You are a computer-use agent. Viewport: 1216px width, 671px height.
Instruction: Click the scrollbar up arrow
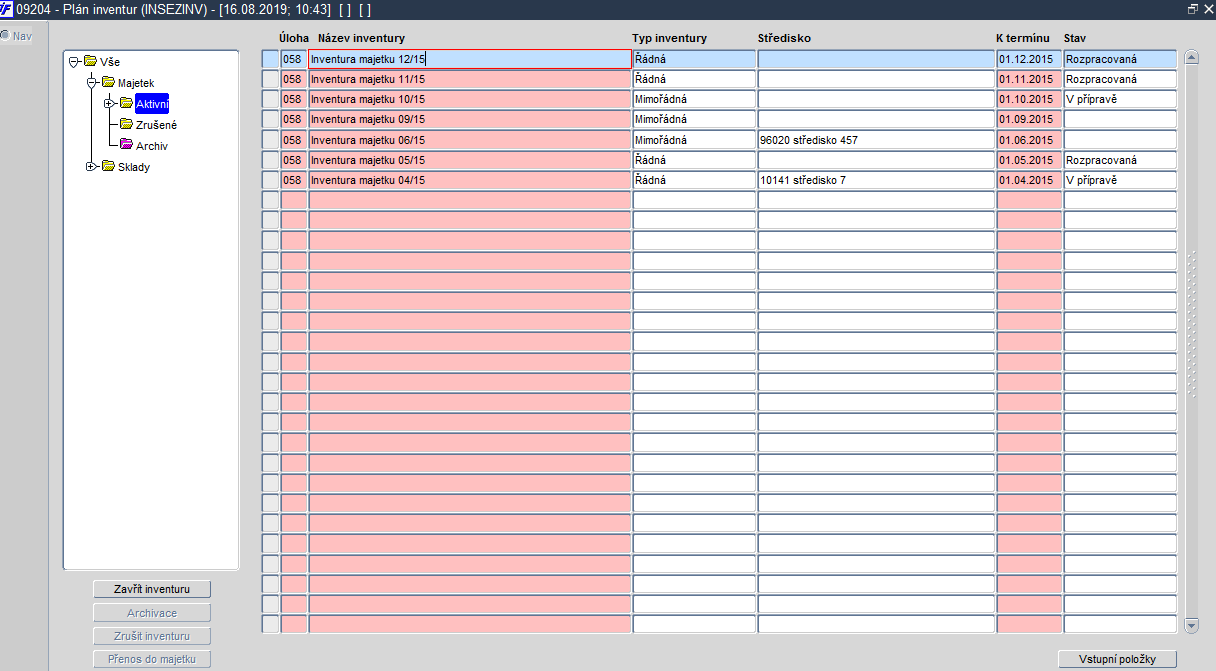click(1191, 57)
